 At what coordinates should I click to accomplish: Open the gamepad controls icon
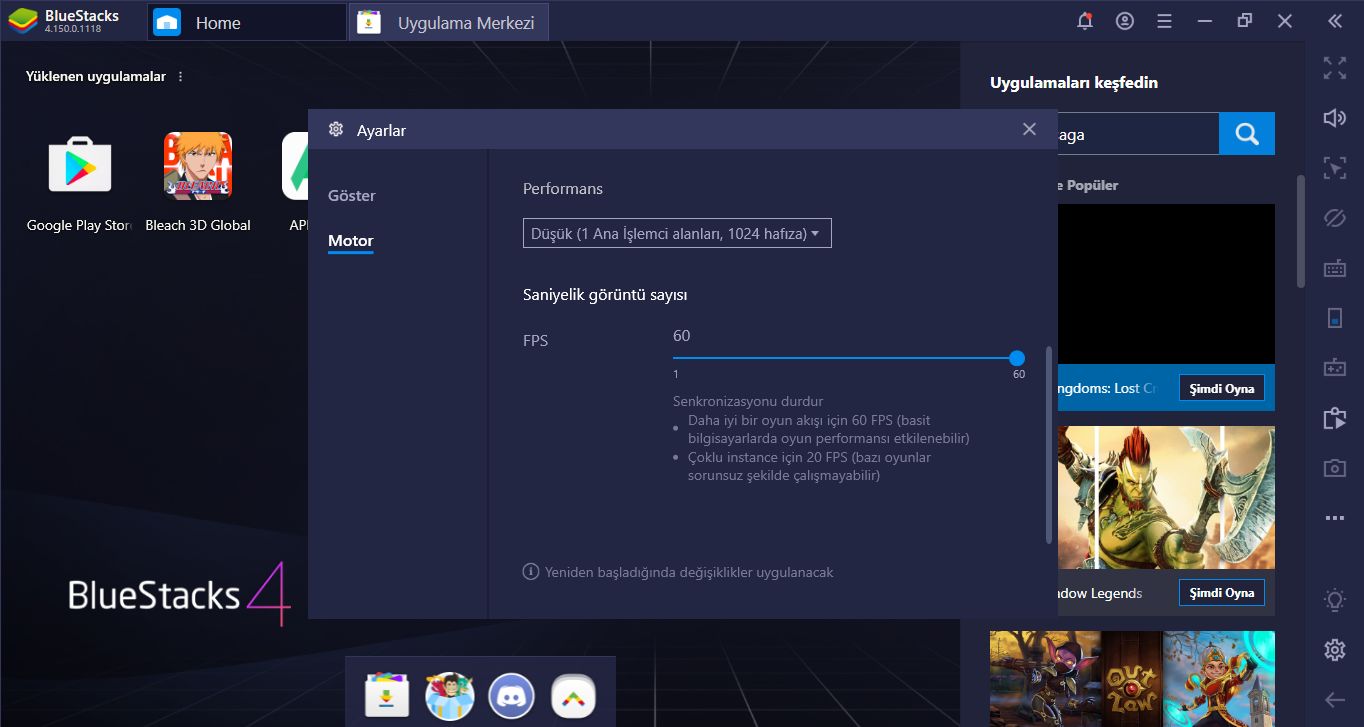coord(1334,368)
